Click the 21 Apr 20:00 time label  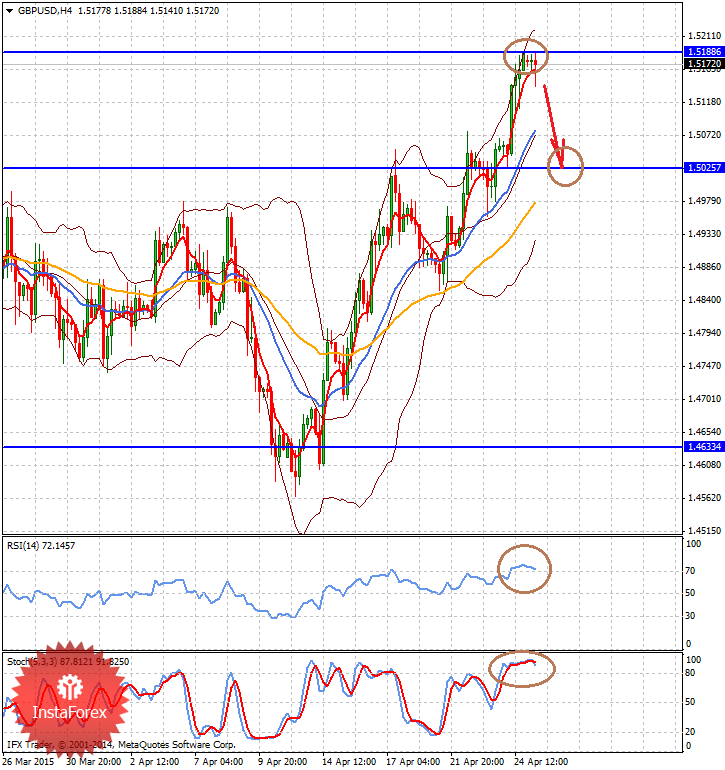coord(477,762)
